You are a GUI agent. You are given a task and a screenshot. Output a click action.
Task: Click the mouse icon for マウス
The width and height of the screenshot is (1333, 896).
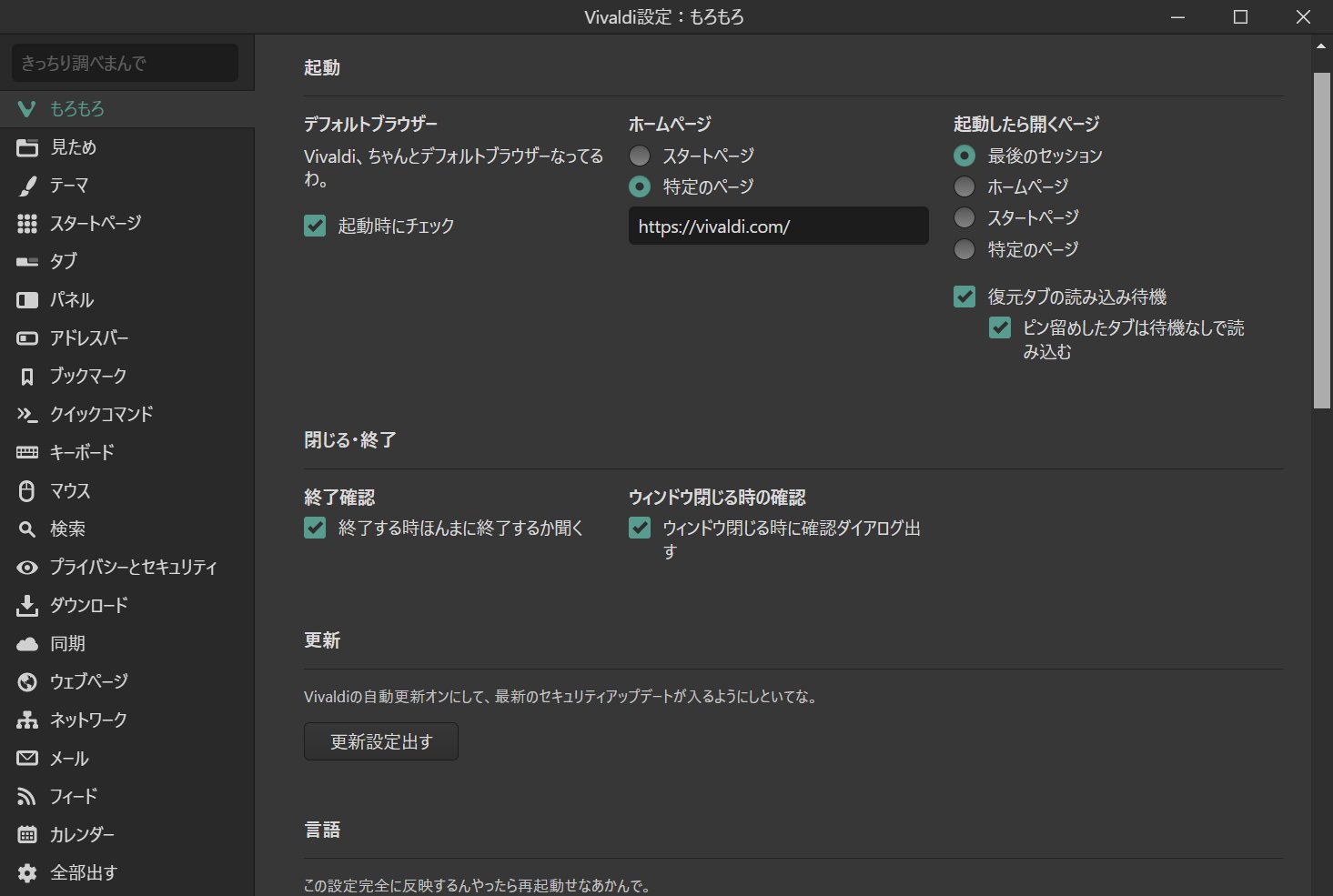27,491
